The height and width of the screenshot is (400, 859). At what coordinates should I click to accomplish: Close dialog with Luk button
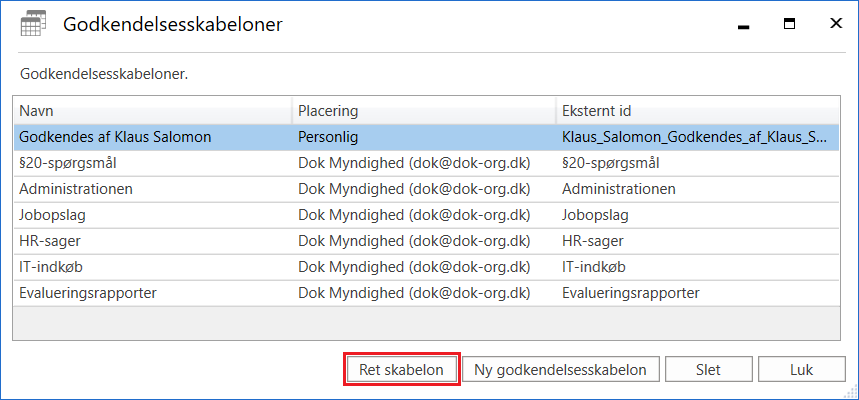coord(801,369)
